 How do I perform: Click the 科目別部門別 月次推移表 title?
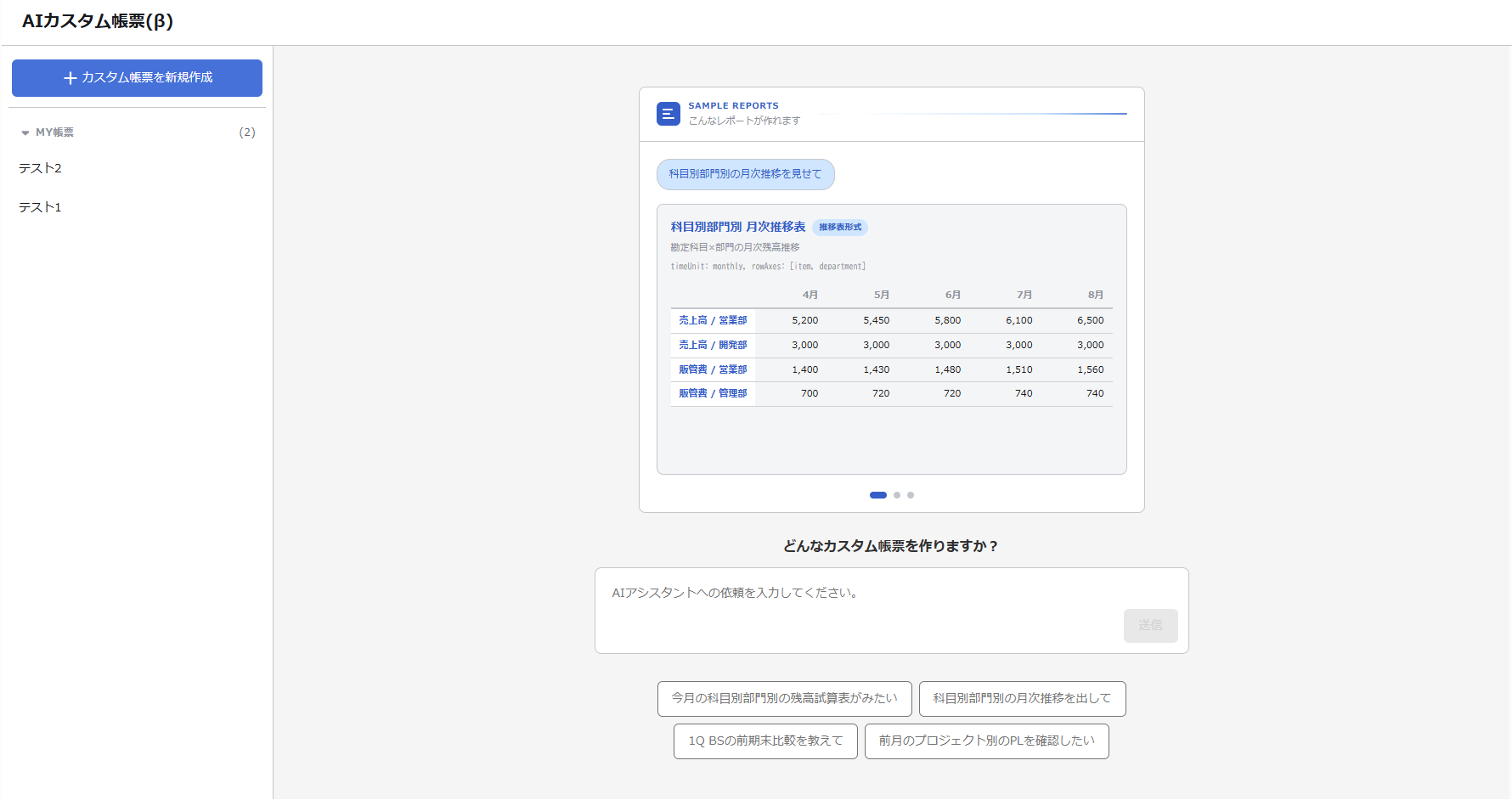click(737, 228)
